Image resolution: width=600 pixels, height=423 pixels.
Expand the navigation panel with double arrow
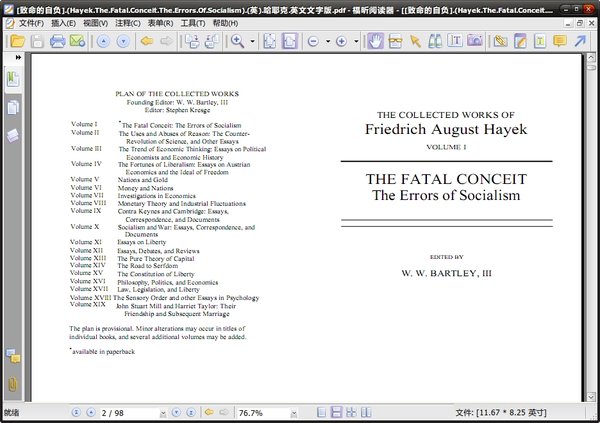click(18, 57)
